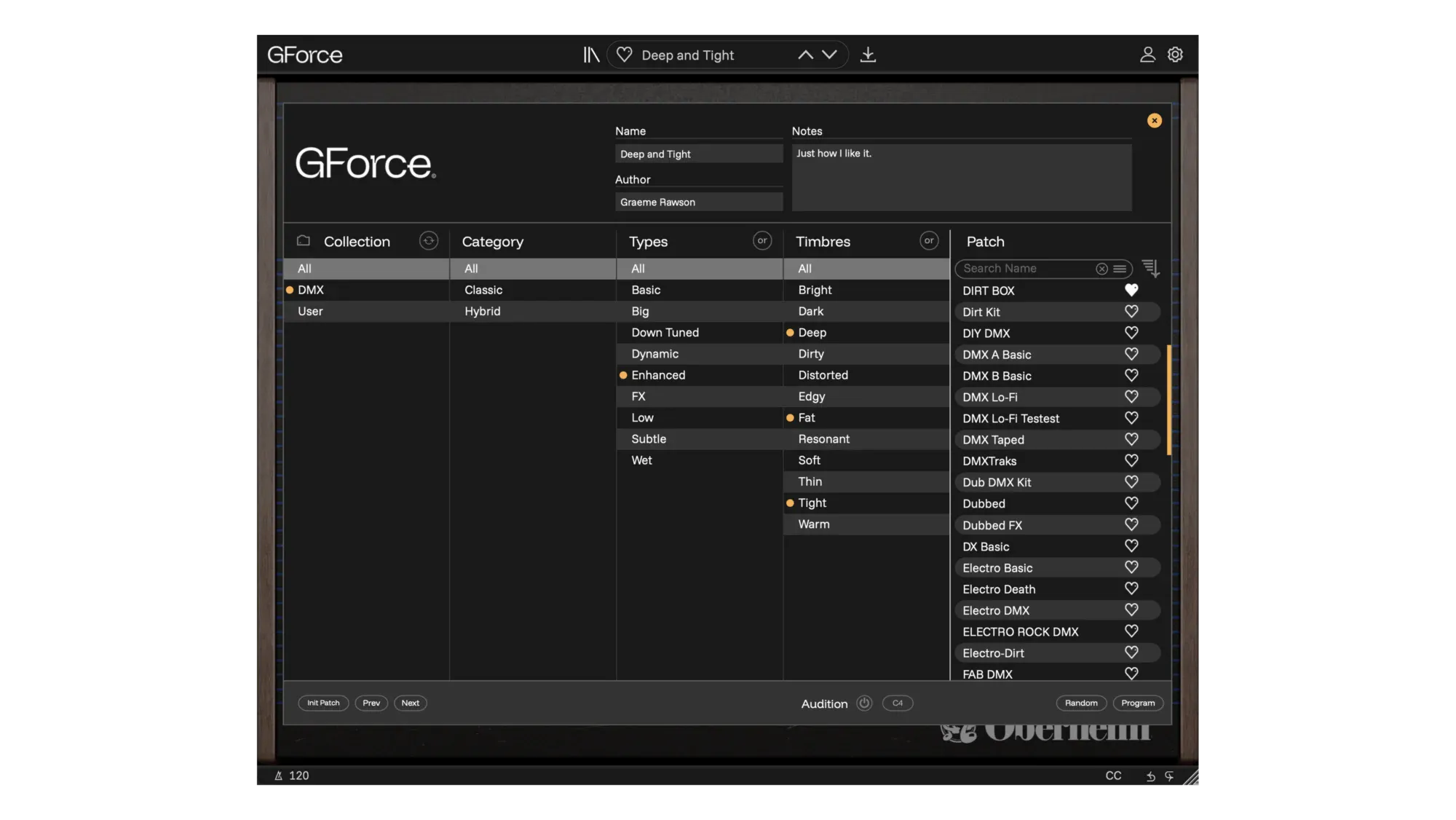Favorite the DX Basic patch
1456x820 pixels.
[x=1131, y=546]
